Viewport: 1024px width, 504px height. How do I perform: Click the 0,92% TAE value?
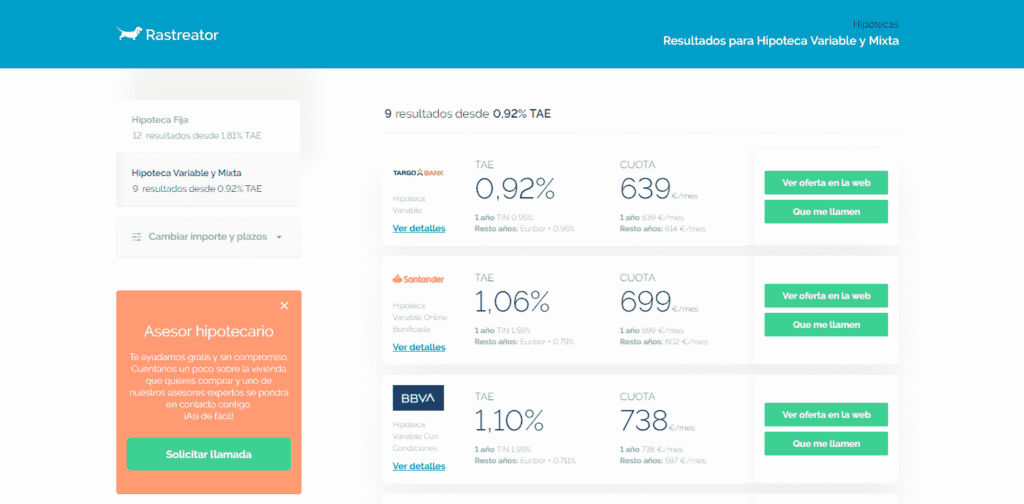click(x=515, y=189)
